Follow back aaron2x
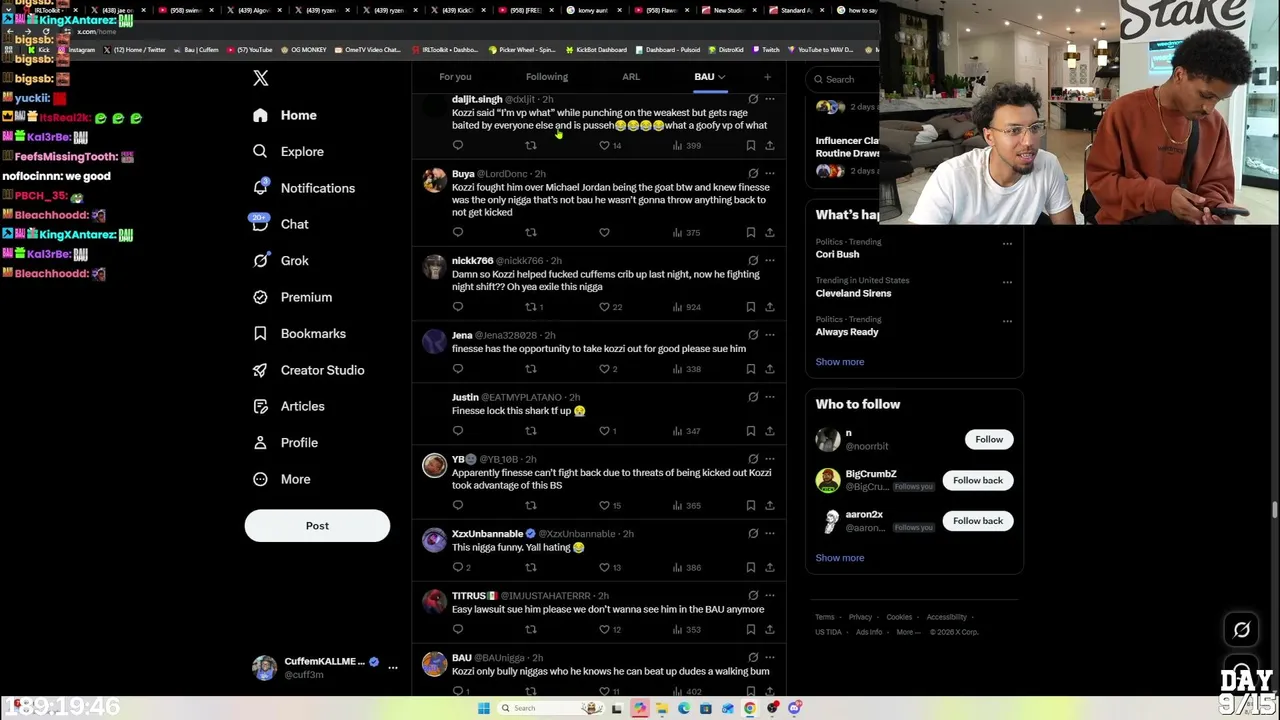1280x720 pixels. pos(978,521)
